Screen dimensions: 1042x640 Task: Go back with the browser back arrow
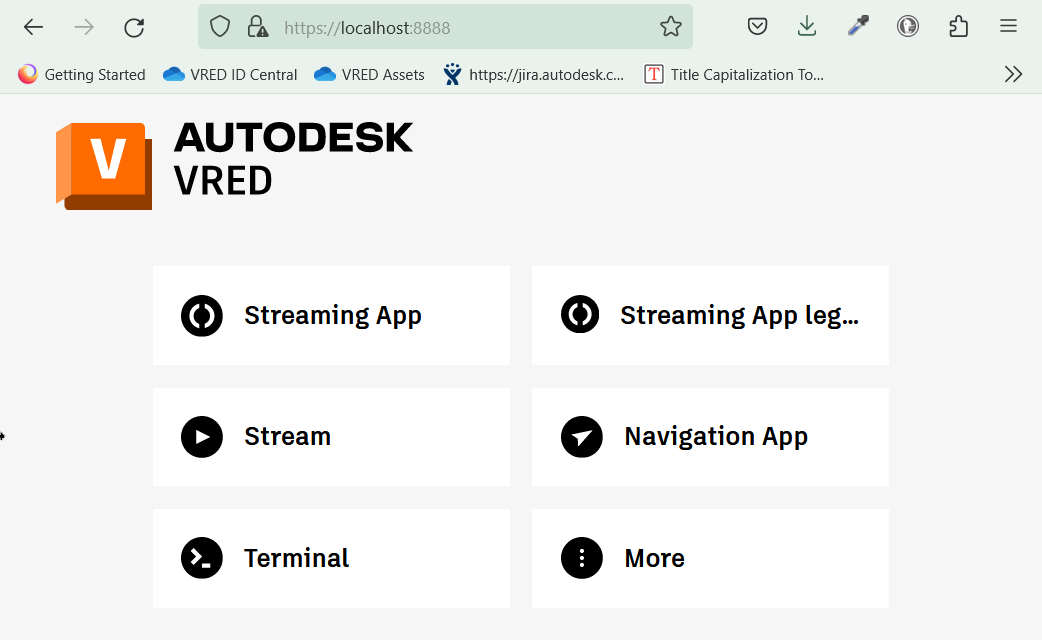pos(33,27)
